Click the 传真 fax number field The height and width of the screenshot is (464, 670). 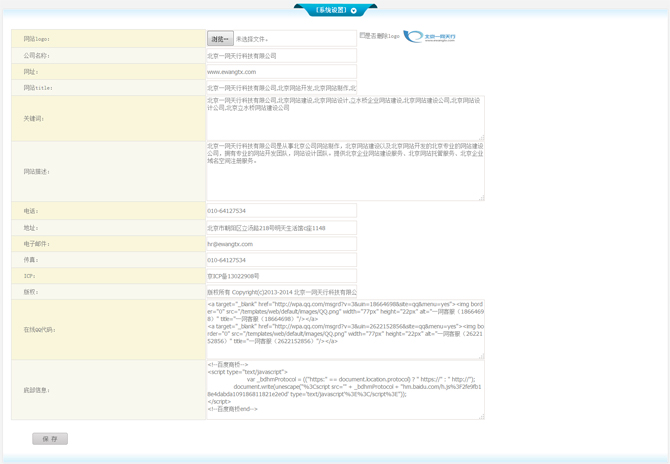(x=281, y=260)
